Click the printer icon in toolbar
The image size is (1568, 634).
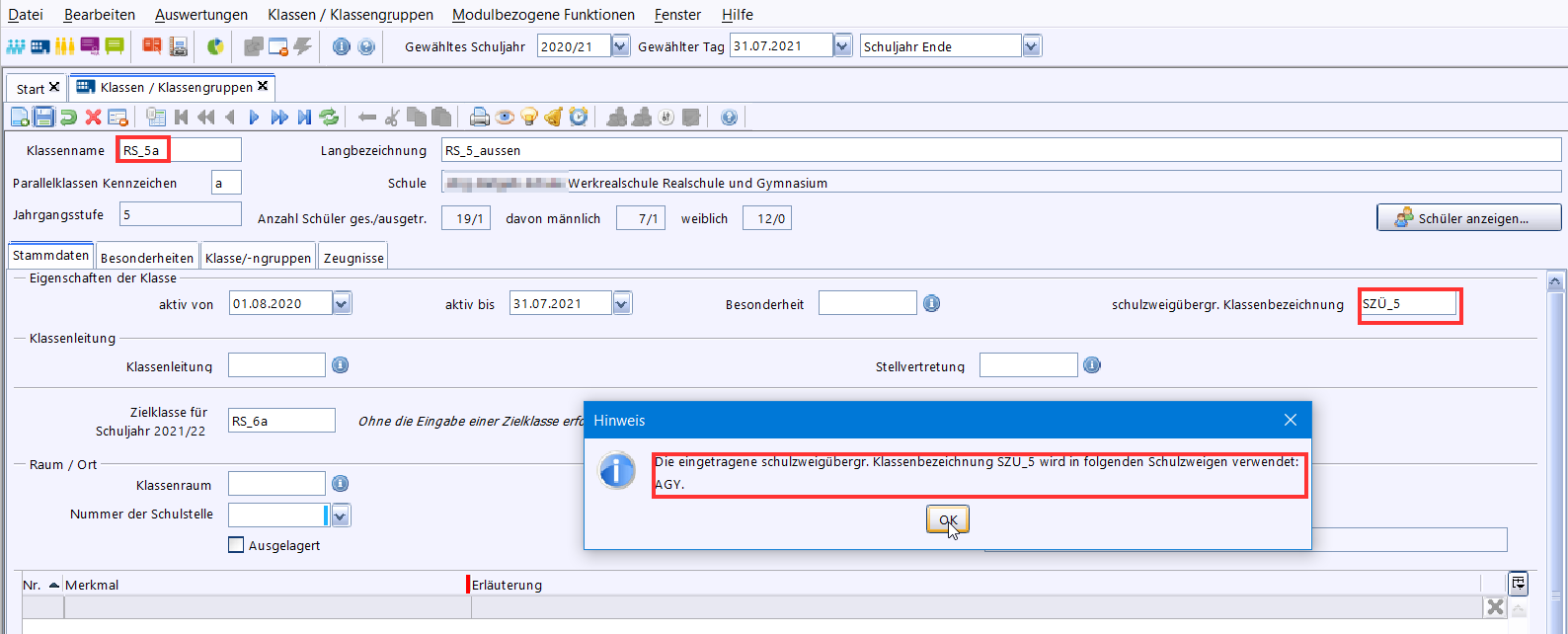point(480,118)
